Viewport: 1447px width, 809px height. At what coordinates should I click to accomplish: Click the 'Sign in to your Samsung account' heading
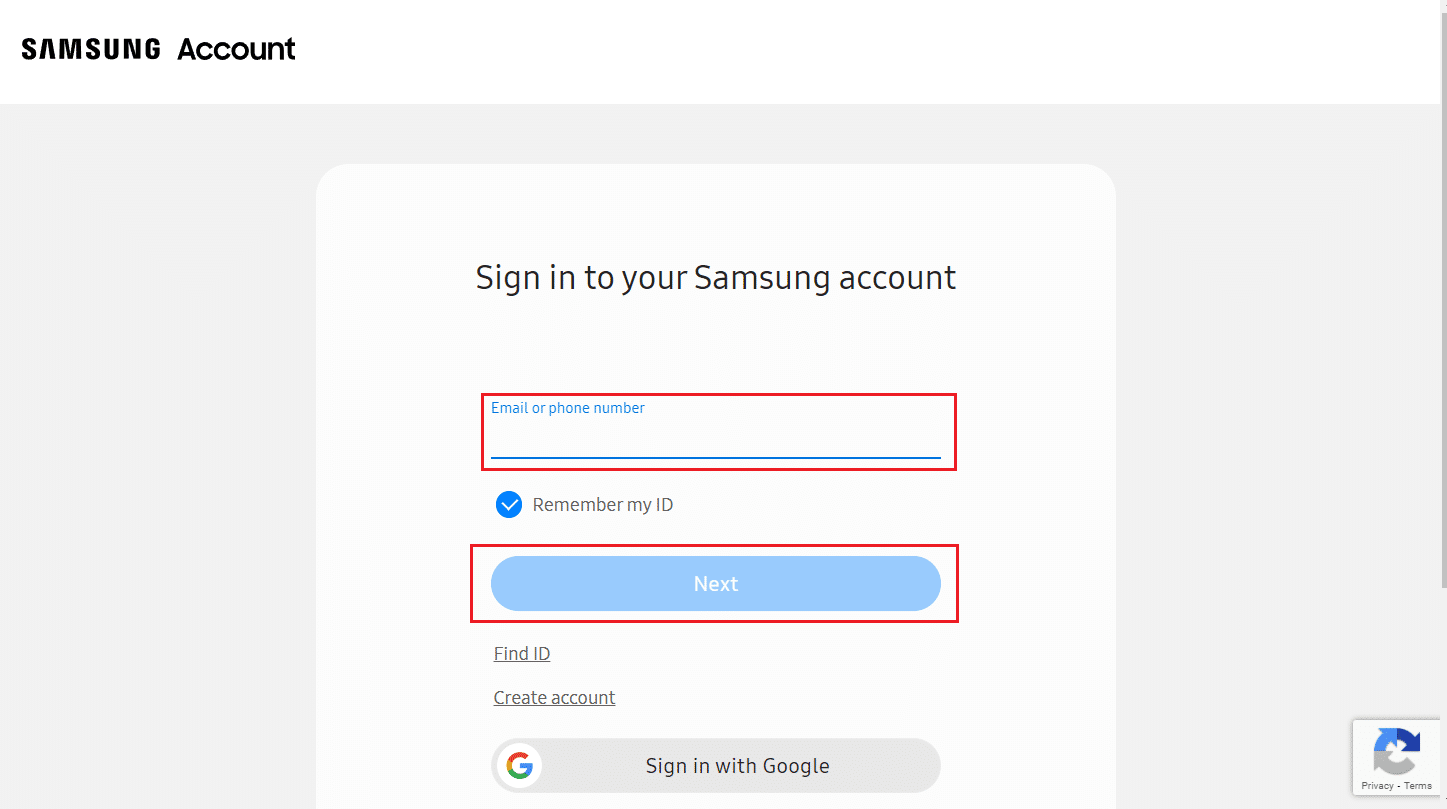point(715,277)
